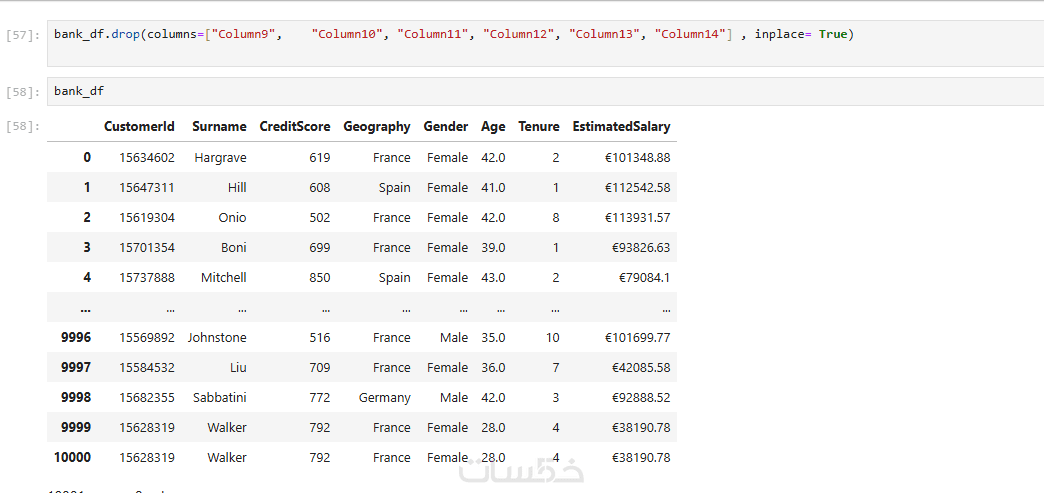Click the Age column header
This screenshot has width=1044, height=493.
[493, 127]
